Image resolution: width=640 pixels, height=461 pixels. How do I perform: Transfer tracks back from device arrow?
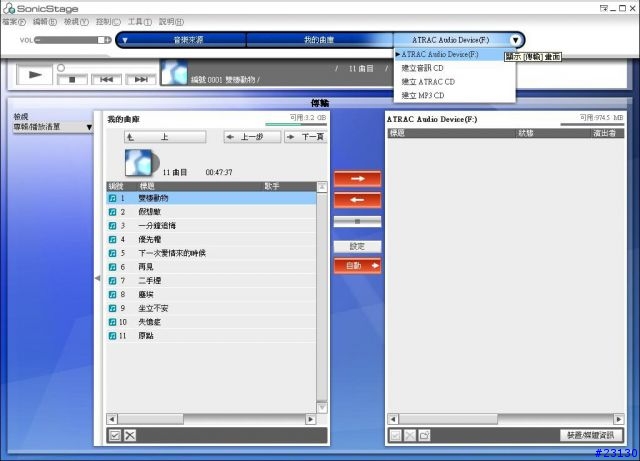pyautogui.click(x=358, y=200)
